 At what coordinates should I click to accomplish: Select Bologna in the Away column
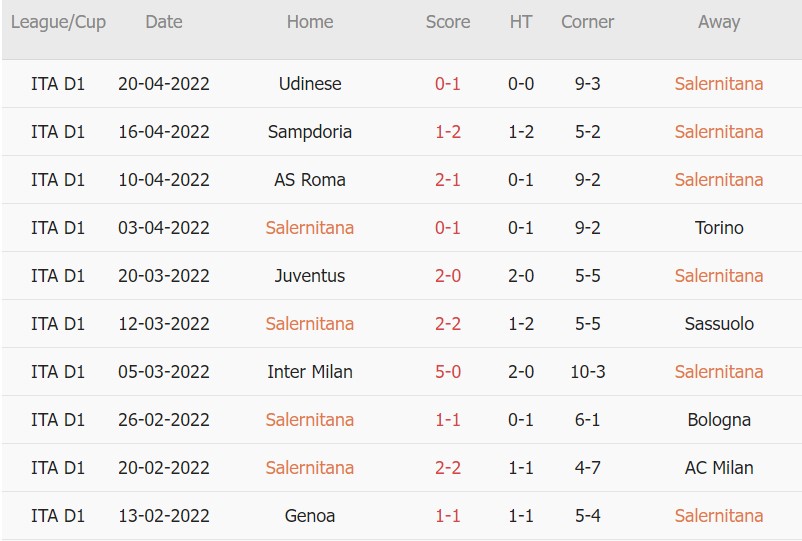[719, 420]
